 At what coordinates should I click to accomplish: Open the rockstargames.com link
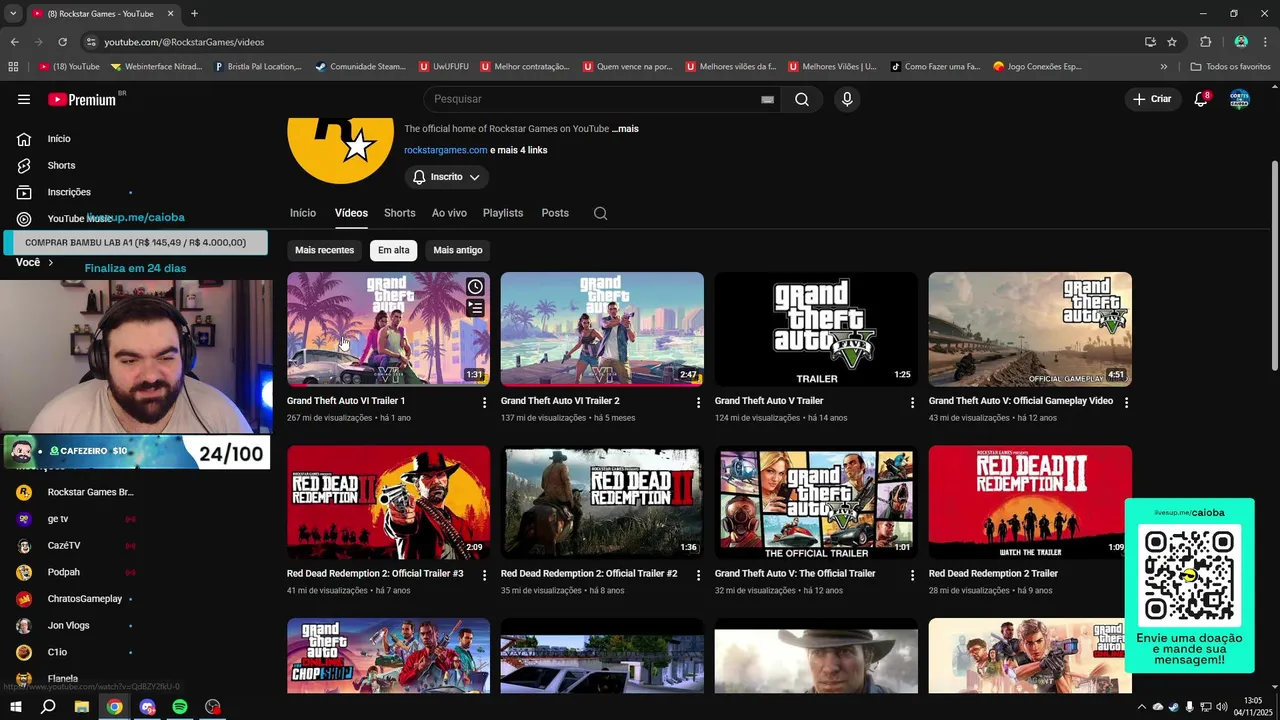445,150
